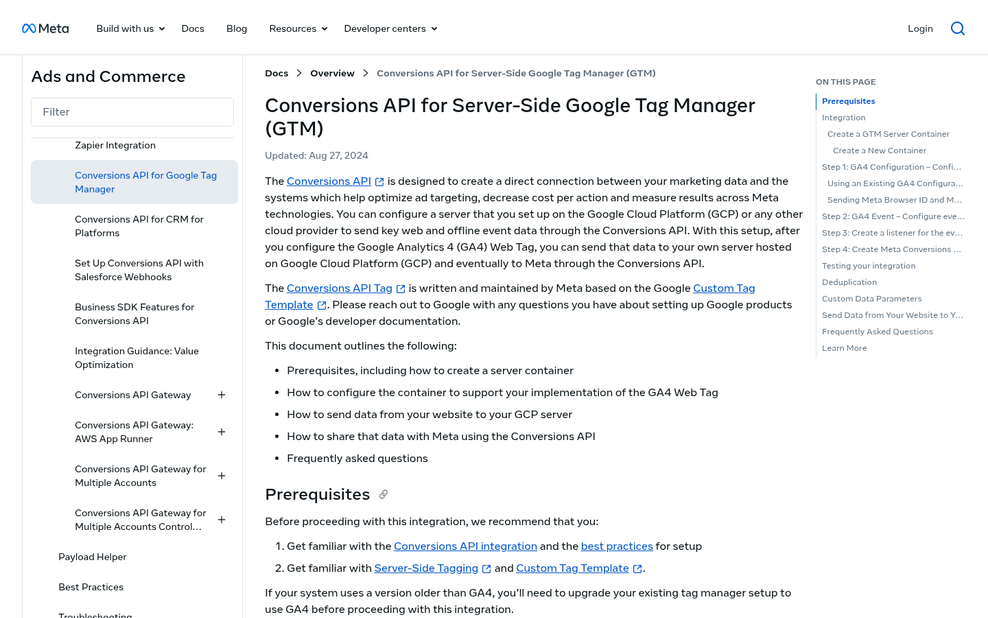Screen dimensions: 988x618
Task: Jump to Testing your integration
Action: click(x=868, y=266)
